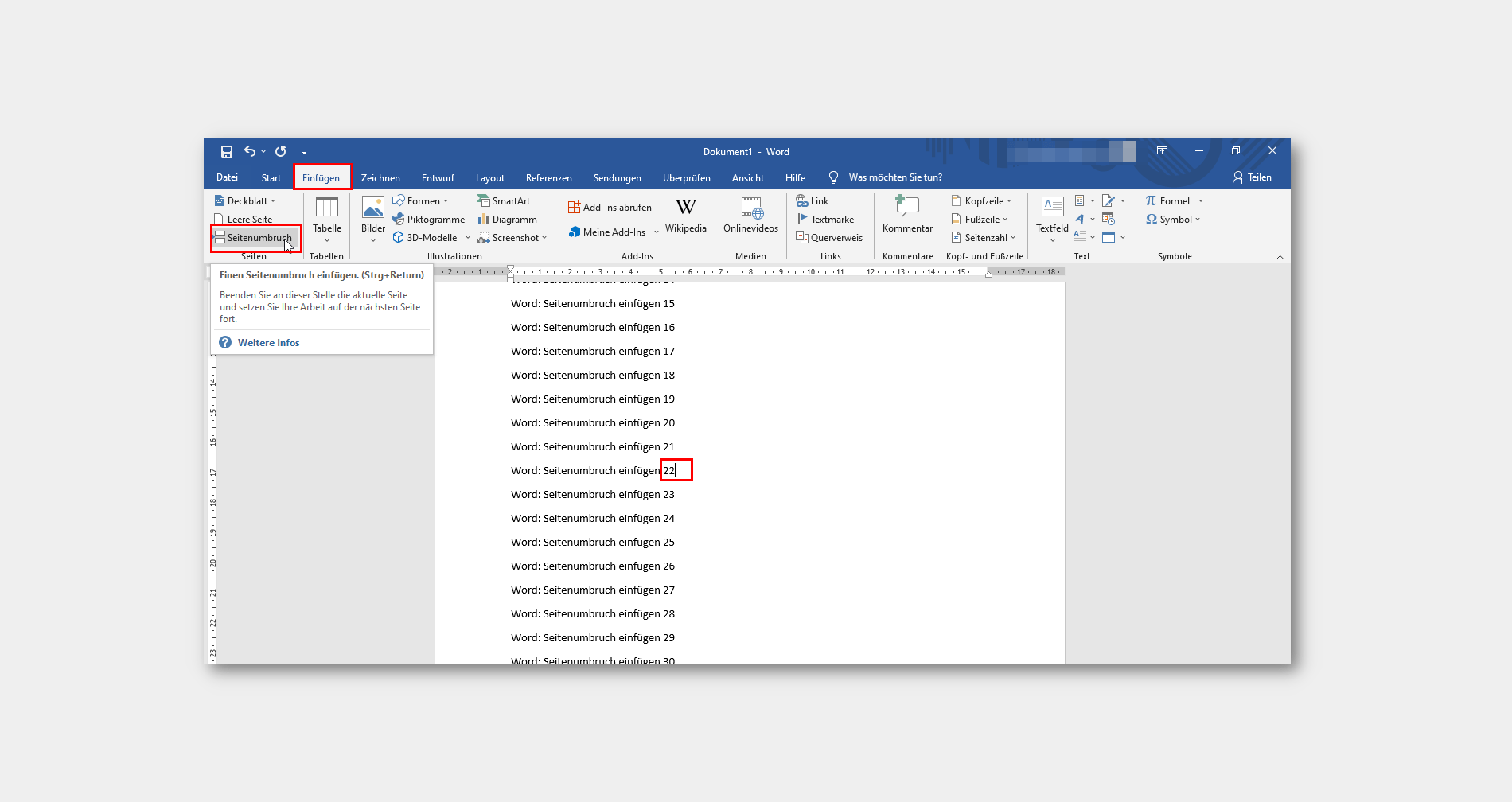Insert a SmartArt graphic
The width and height of the screenshot is (1512, 802).
(x=505, y=201)
